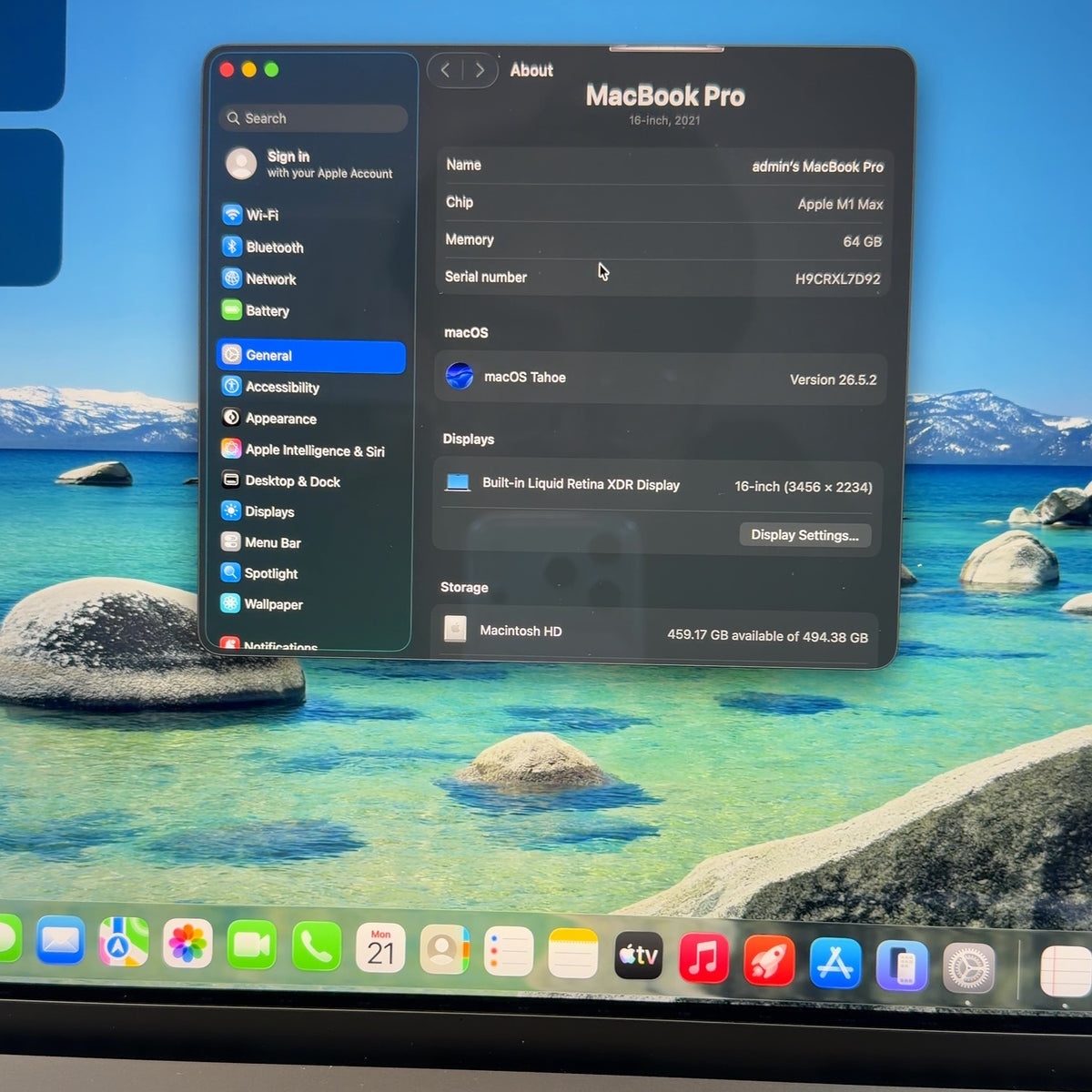
Task: Click the Storage section heading
Action: [464, 587]
